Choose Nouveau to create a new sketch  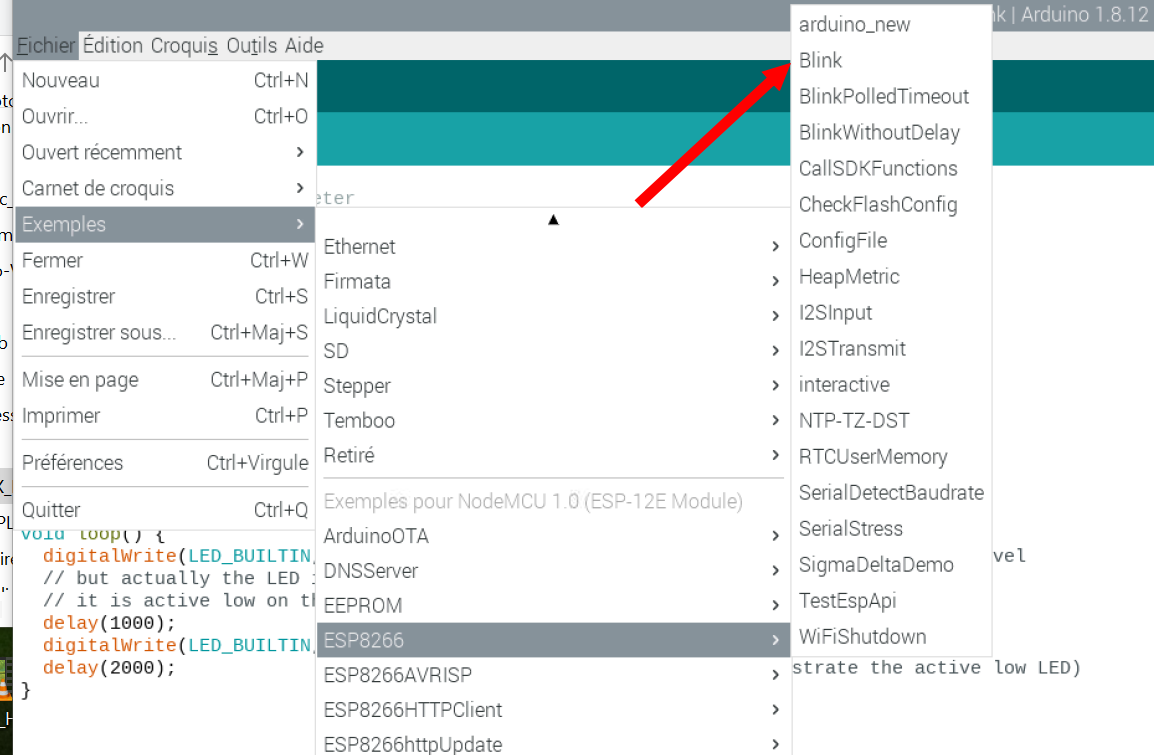point(165,80)
